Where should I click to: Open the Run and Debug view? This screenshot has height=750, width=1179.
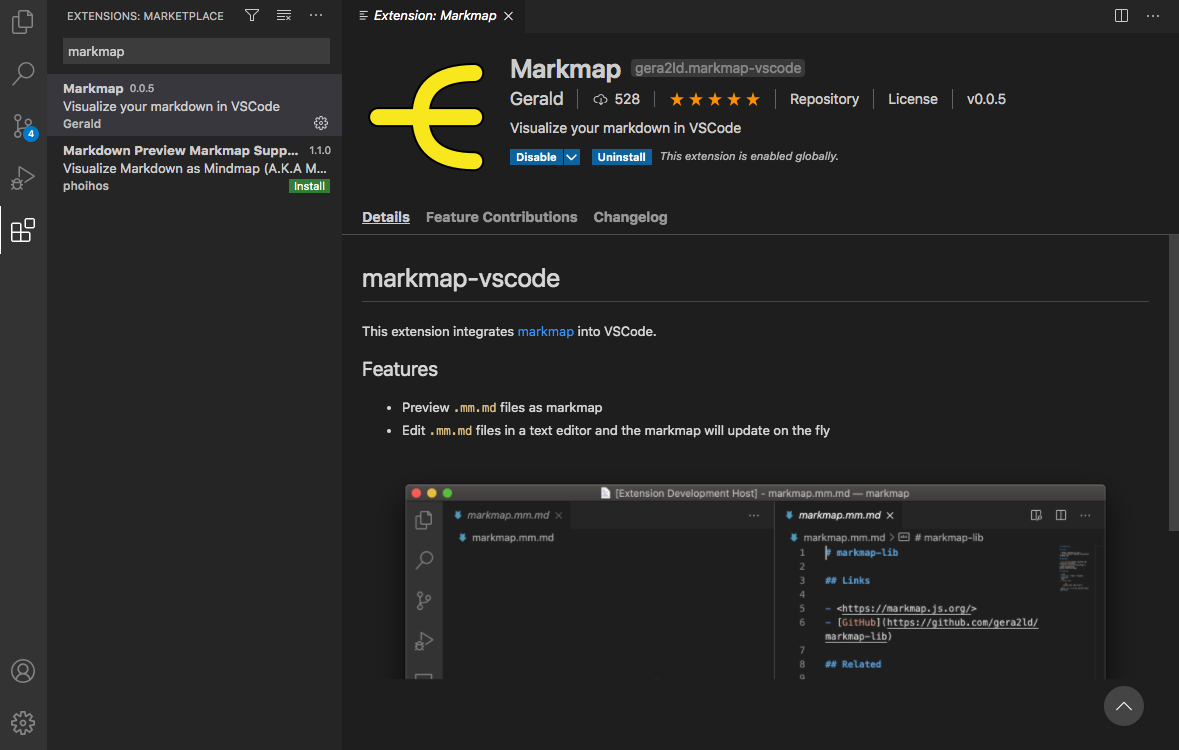pos(23,178)
